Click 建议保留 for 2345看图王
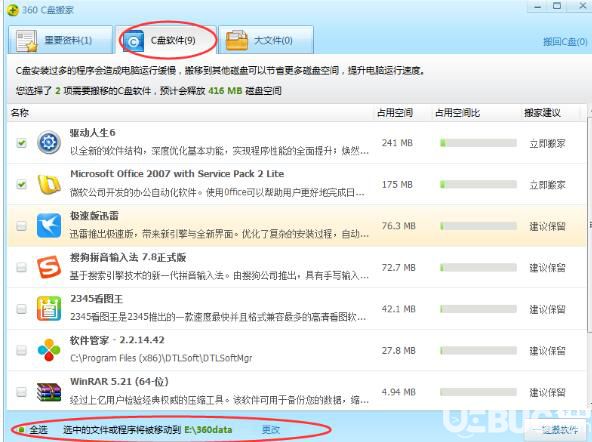592x442 pixels. coord(547,310)
